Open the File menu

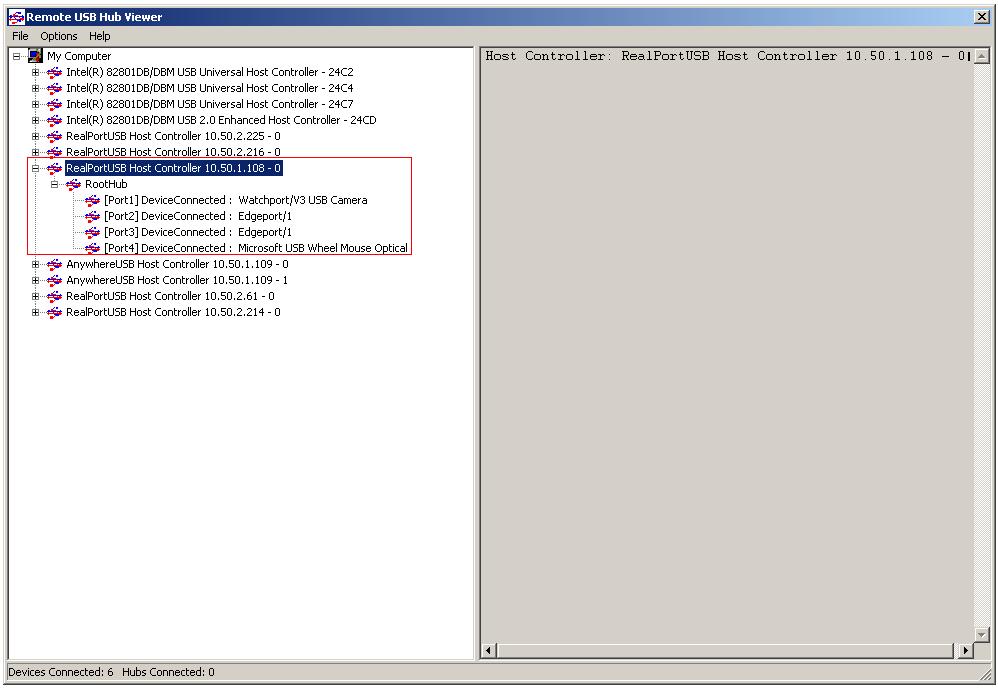pos(20,36)
